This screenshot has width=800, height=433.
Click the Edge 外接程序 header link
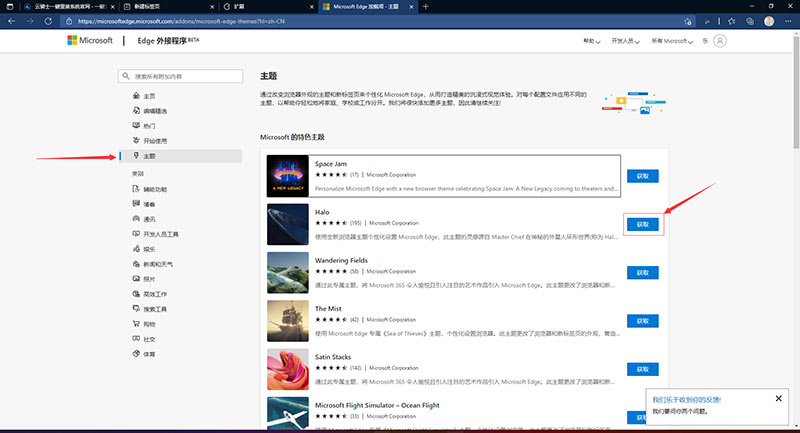click(x=168, y=40)
